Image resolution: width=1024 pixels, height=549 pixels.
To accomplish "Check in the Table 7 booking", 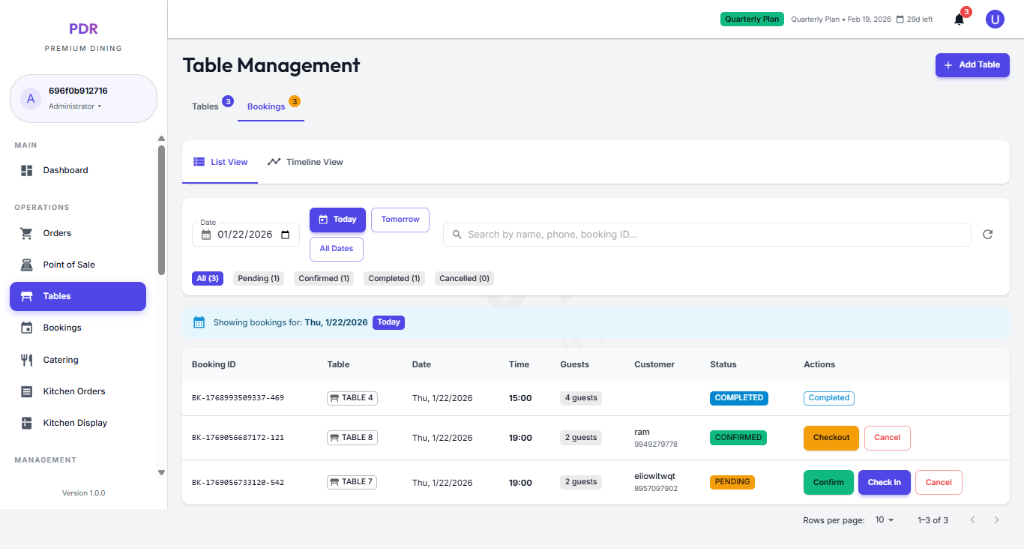I will [x=884, y=482].
